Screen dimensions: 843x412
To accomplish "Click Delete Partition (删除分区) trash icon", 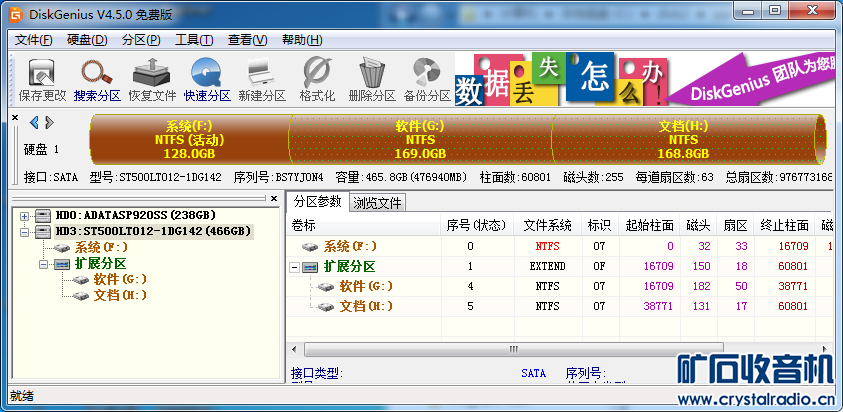I will click(372, 80).
